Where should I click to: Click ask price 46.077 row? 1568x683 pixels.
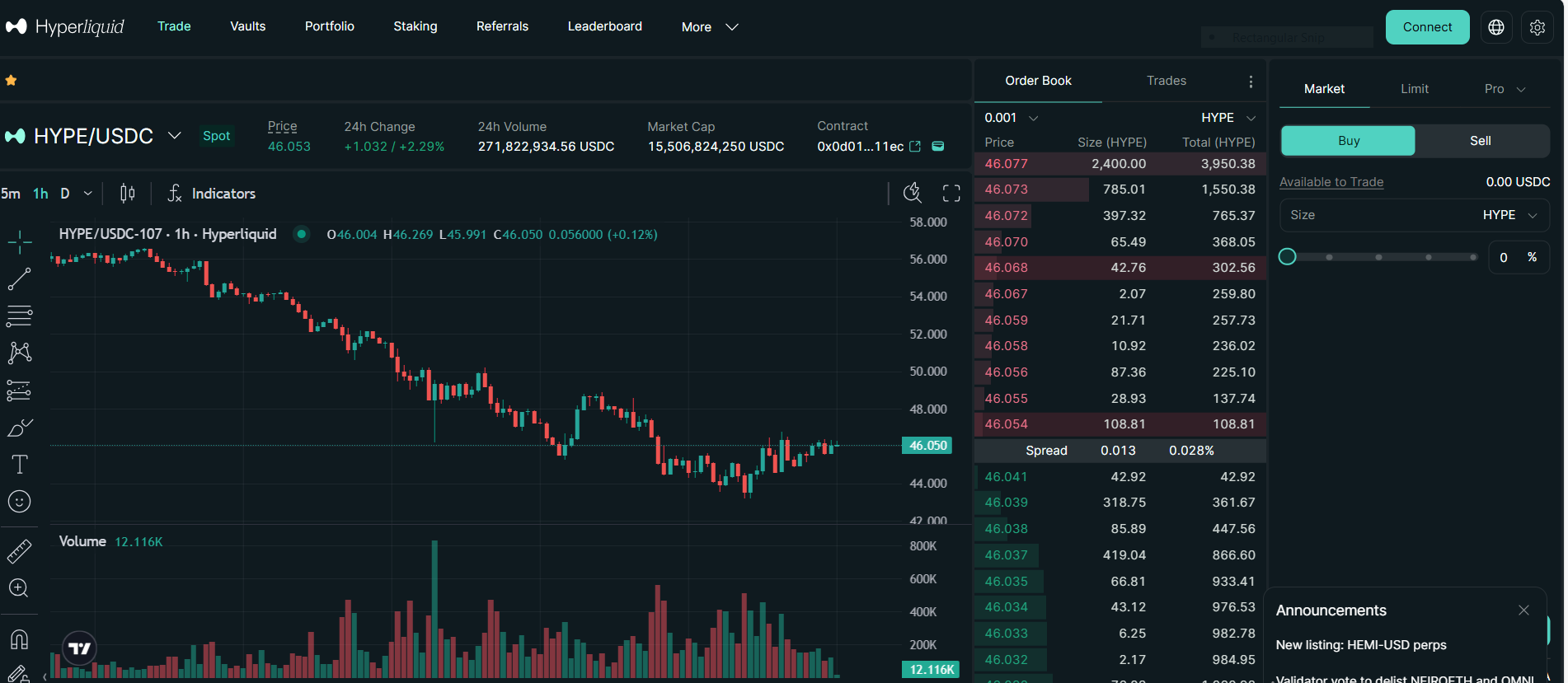click(x=1120, y=164)
